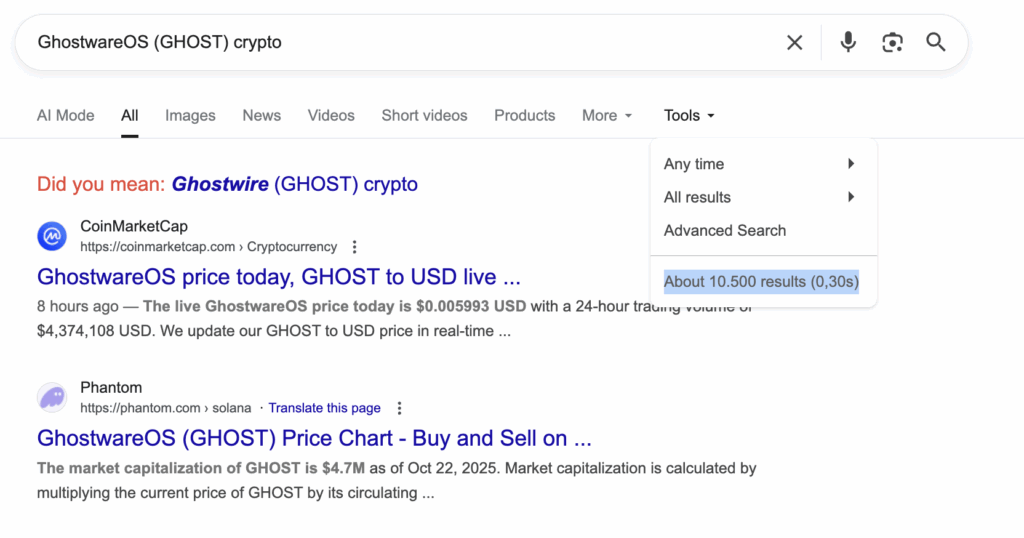Click the CoinMarketCap favicon logo

click(52, 236)
